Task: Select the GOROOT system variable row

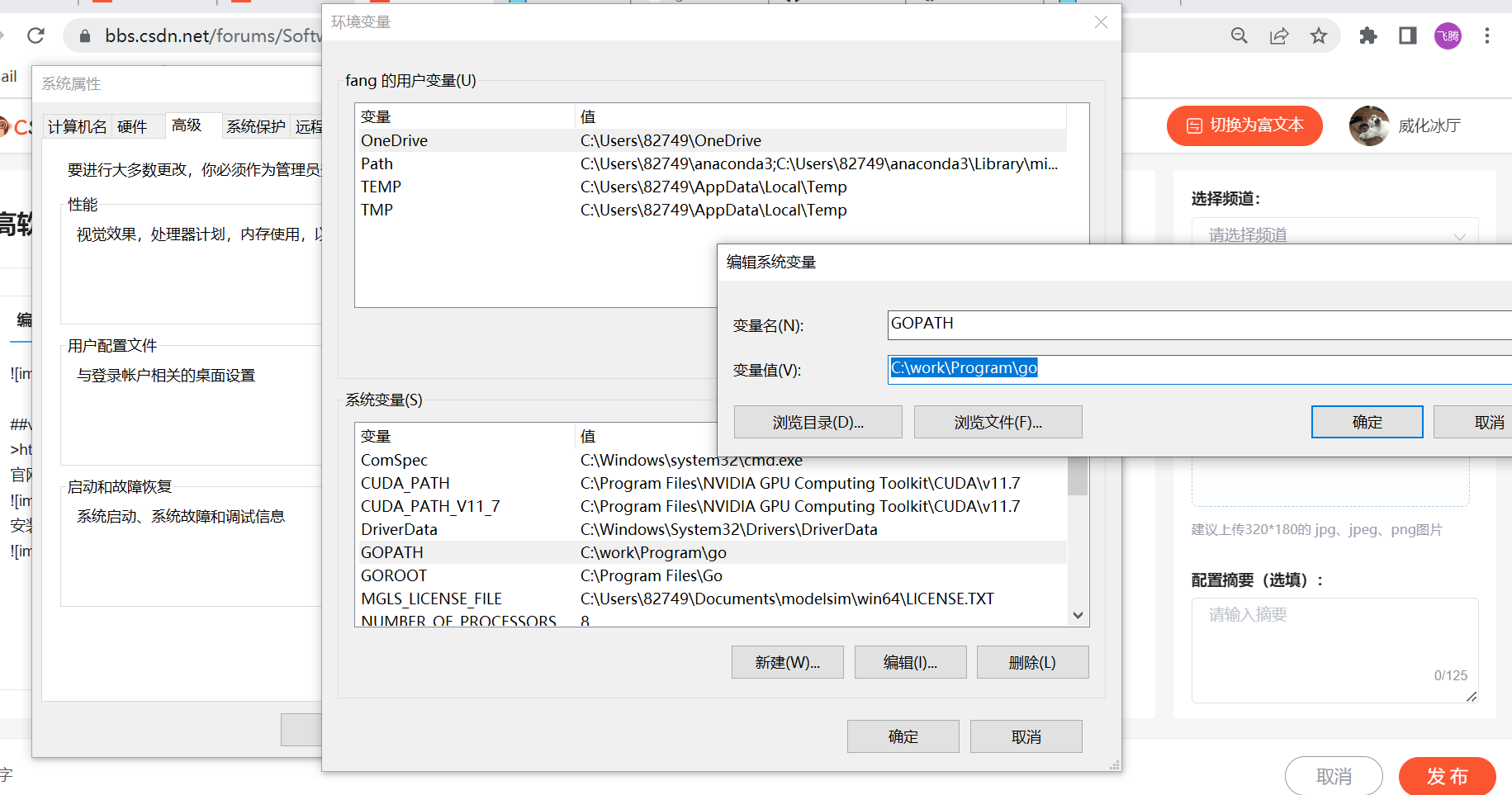Action: point(711,575)
